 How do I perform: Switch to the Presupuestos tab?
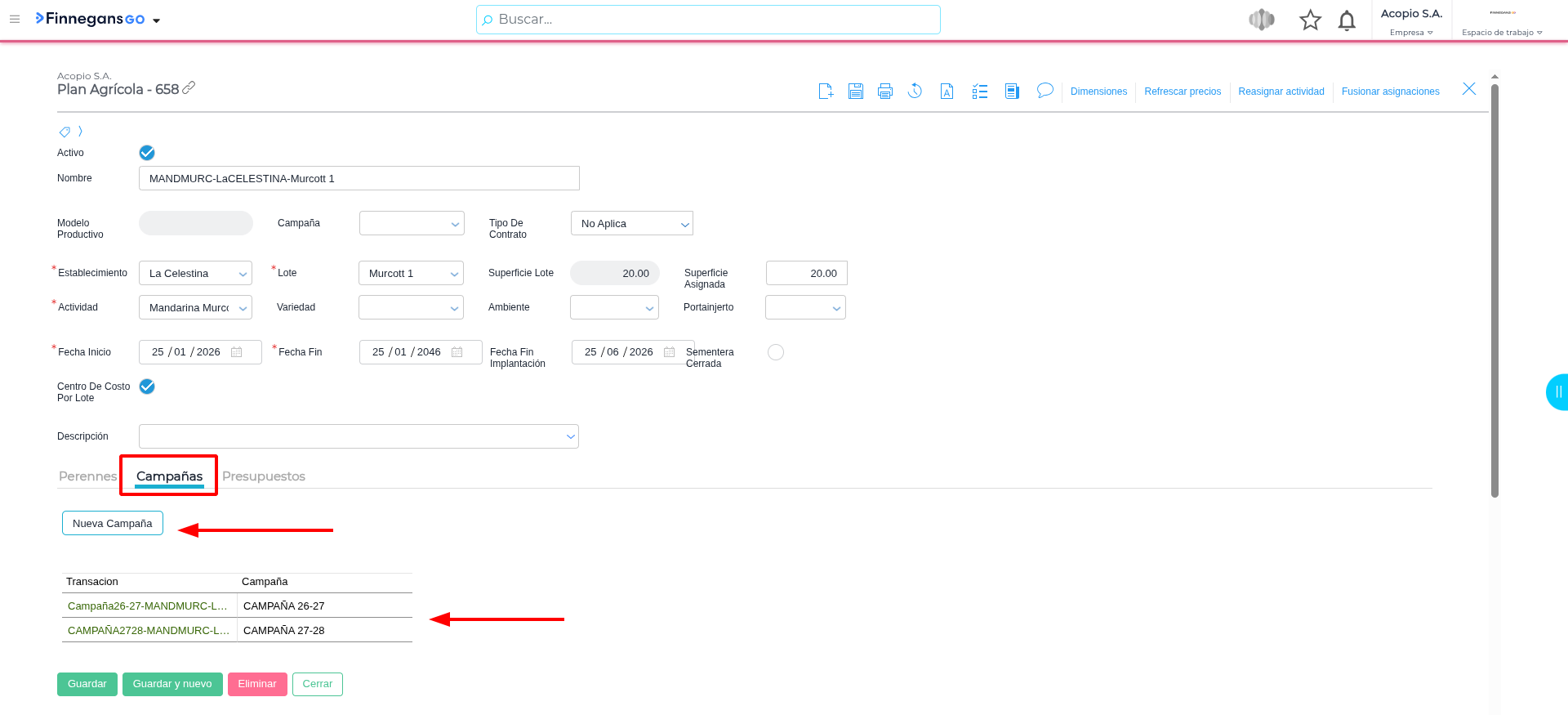point(263,476)
